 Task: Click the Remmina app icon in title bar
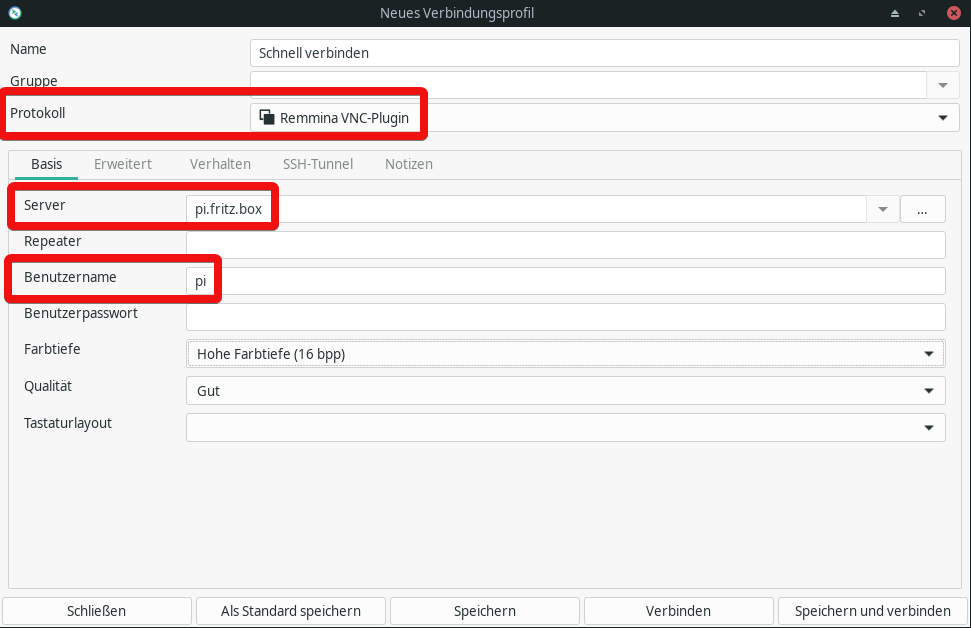[15, 12]
